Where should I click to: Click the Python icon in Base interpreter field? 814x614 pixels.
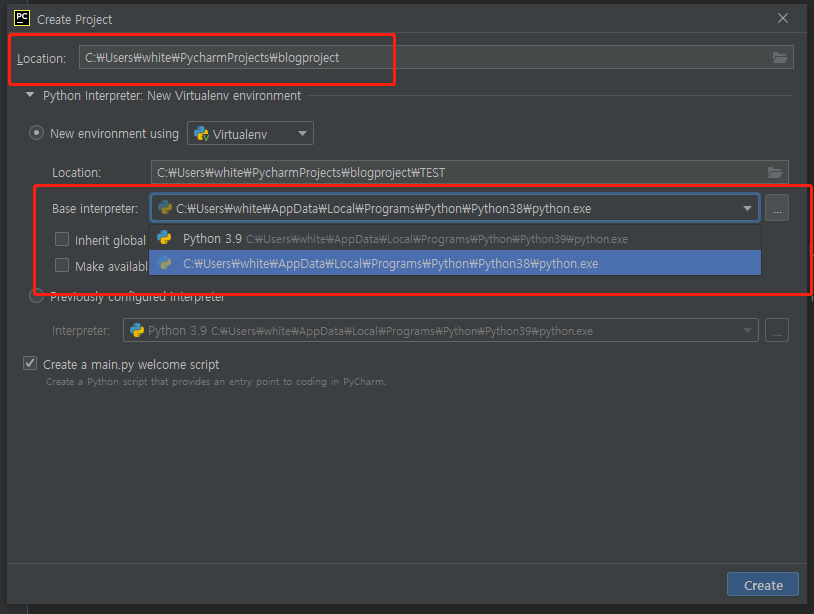[165, 208]
